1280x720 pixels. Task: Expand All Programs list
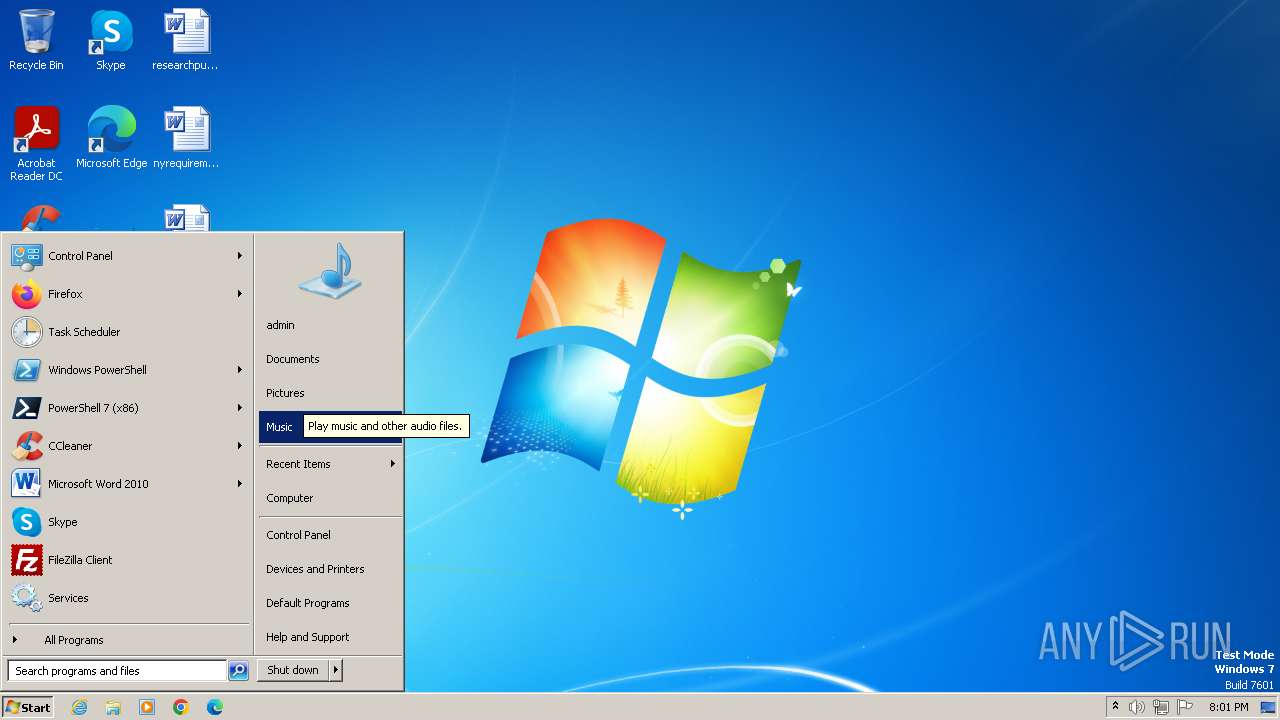coord(128,640)
